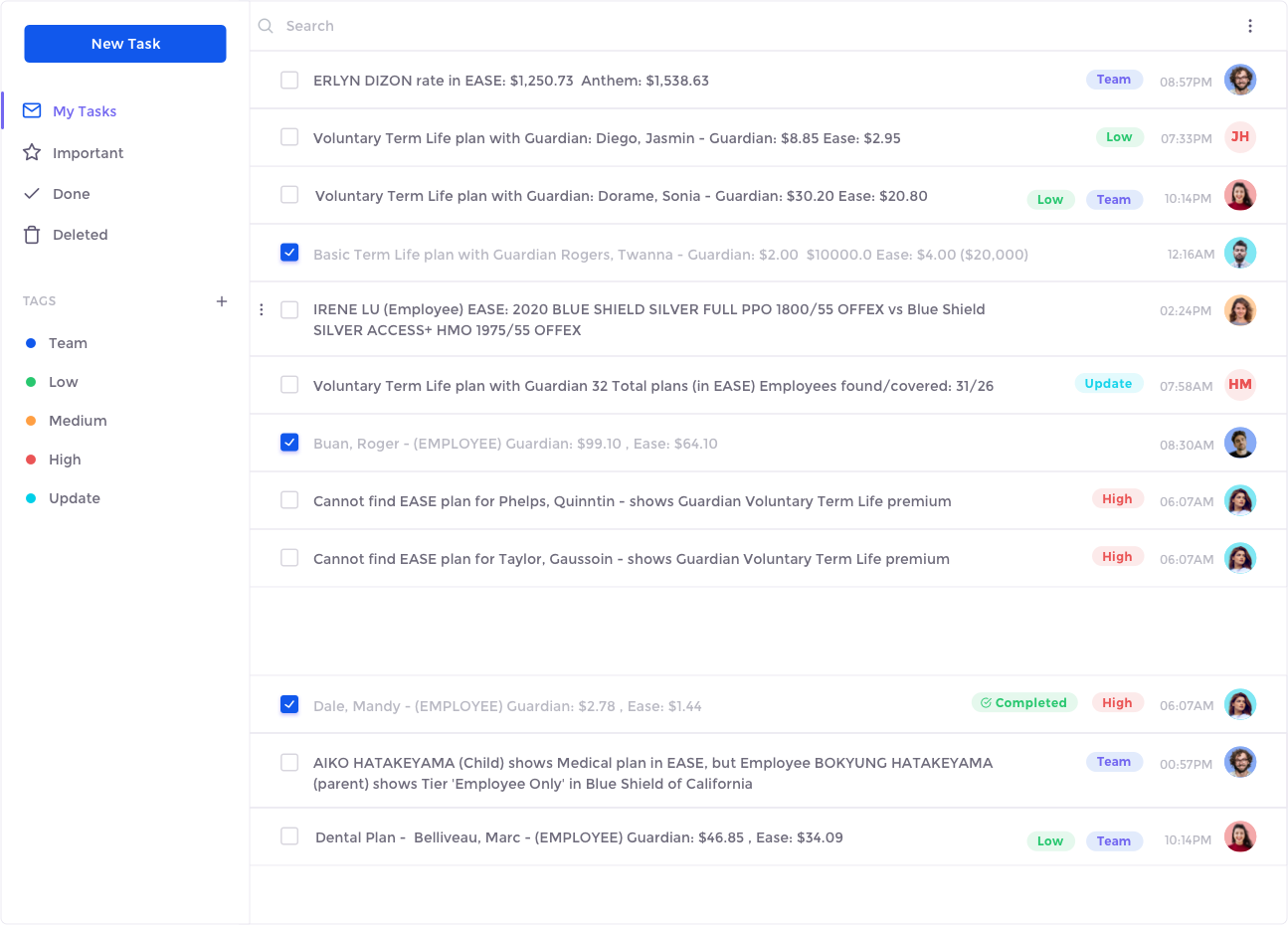Click the avatar on ERLYN DIZON task
The image size is (1288, 925).
click(x=1240, y=80)
